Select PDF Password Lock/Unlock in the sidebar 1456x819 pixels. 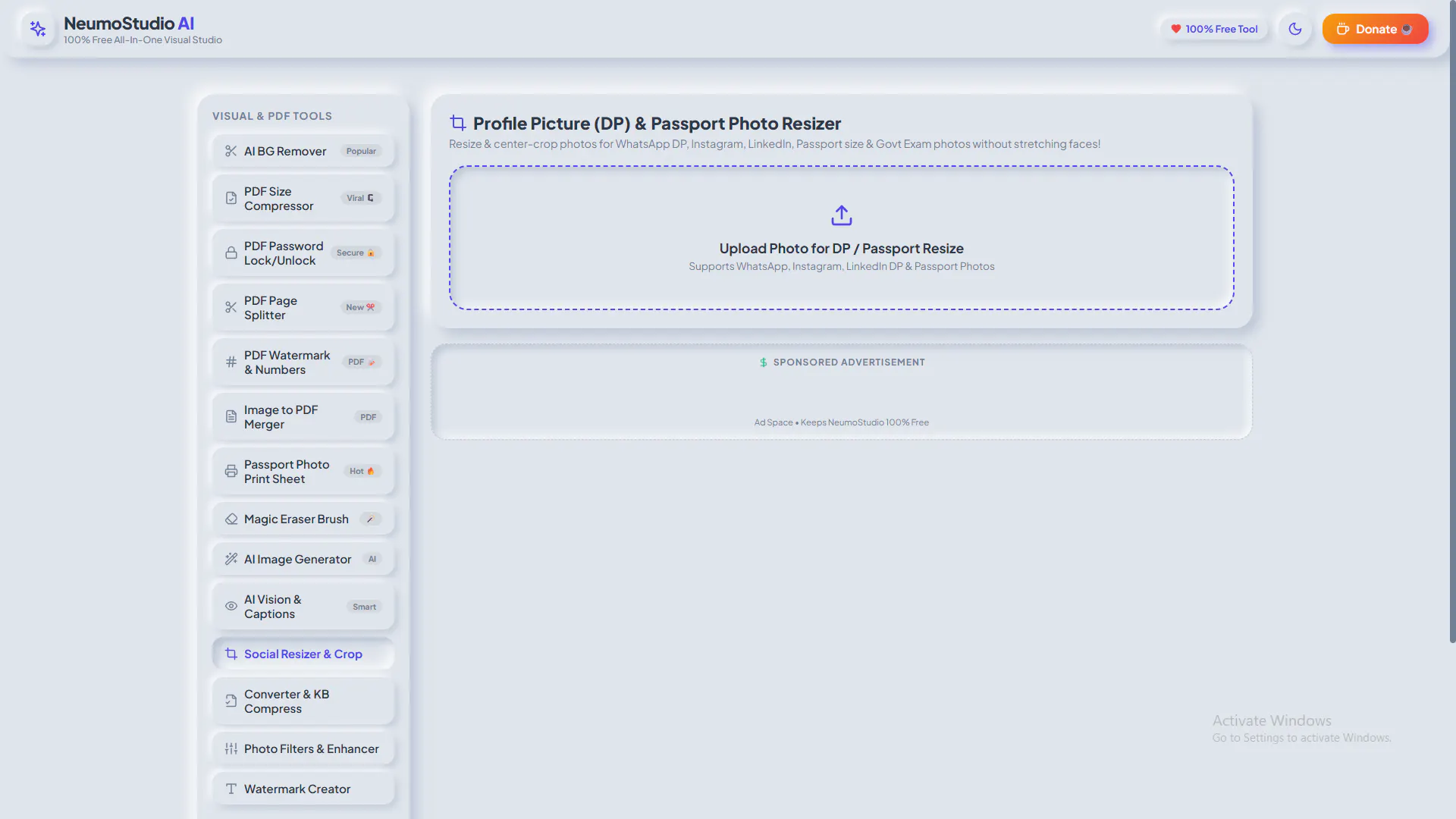click(x=303, y=253)
